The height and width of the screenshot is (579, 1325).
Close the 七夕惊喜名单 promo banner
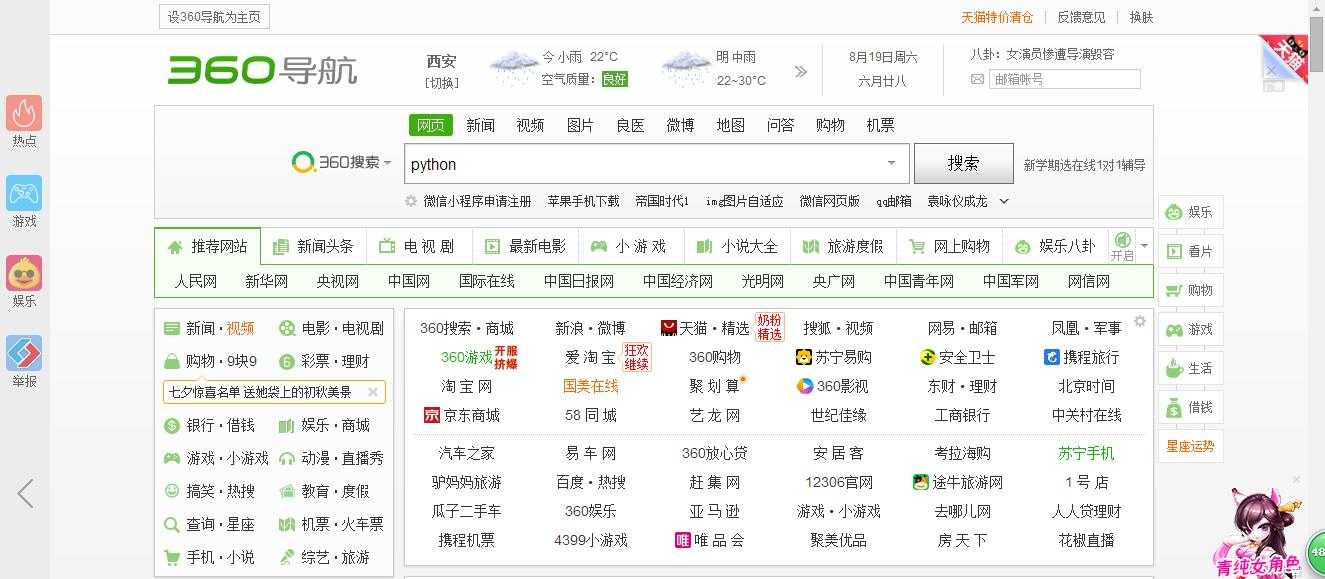click(373, 392)
